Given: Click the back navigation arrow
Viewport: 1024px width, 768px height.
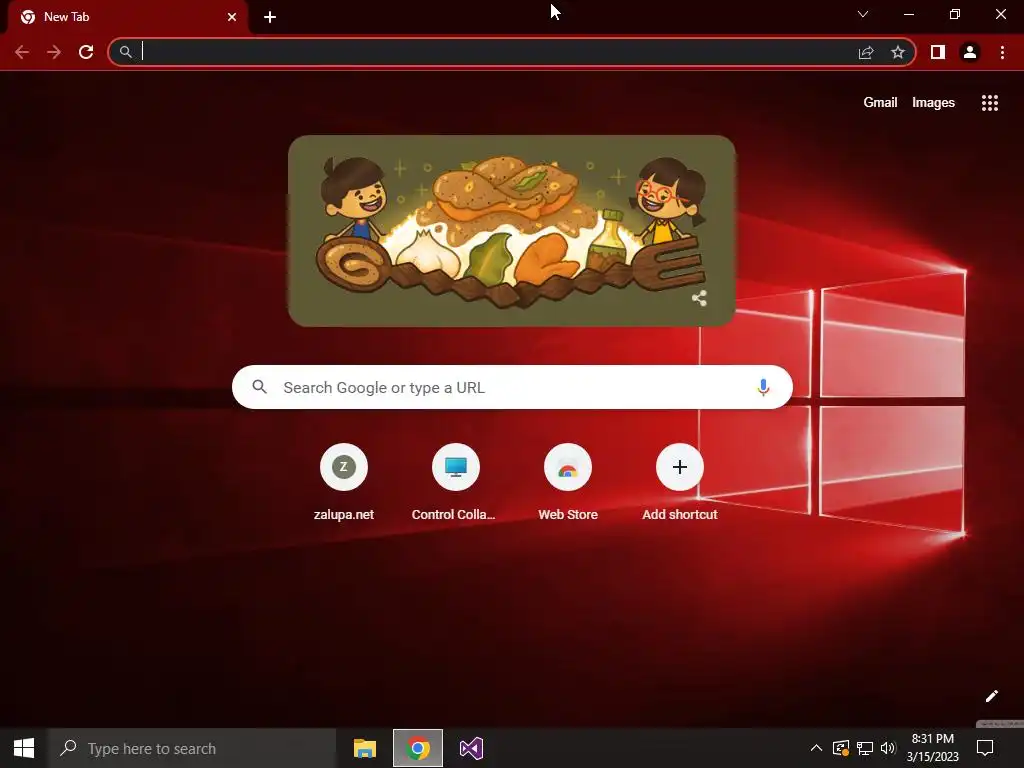Looking at the screenshot, I should pos(22,52).
